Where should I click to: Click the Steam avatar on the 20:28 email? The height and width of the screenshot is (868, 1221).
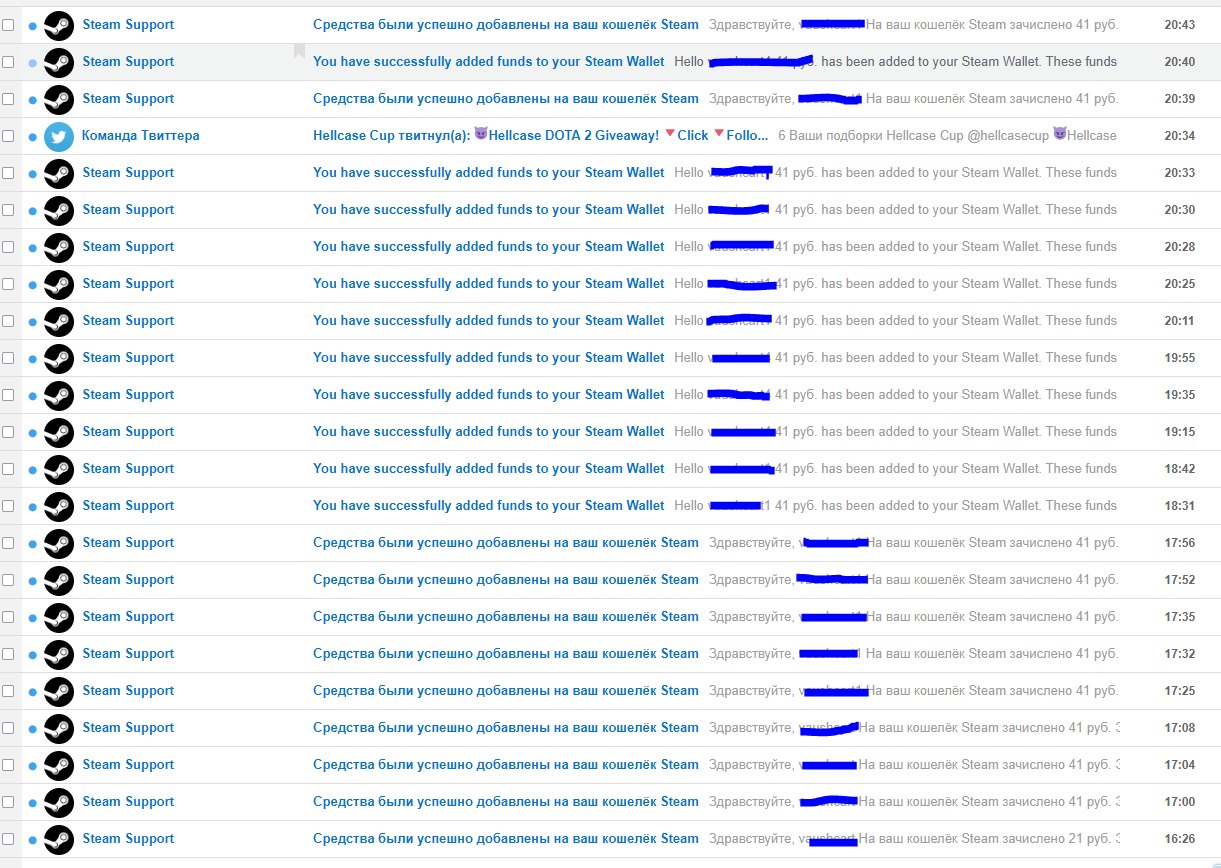pos(59,247)
